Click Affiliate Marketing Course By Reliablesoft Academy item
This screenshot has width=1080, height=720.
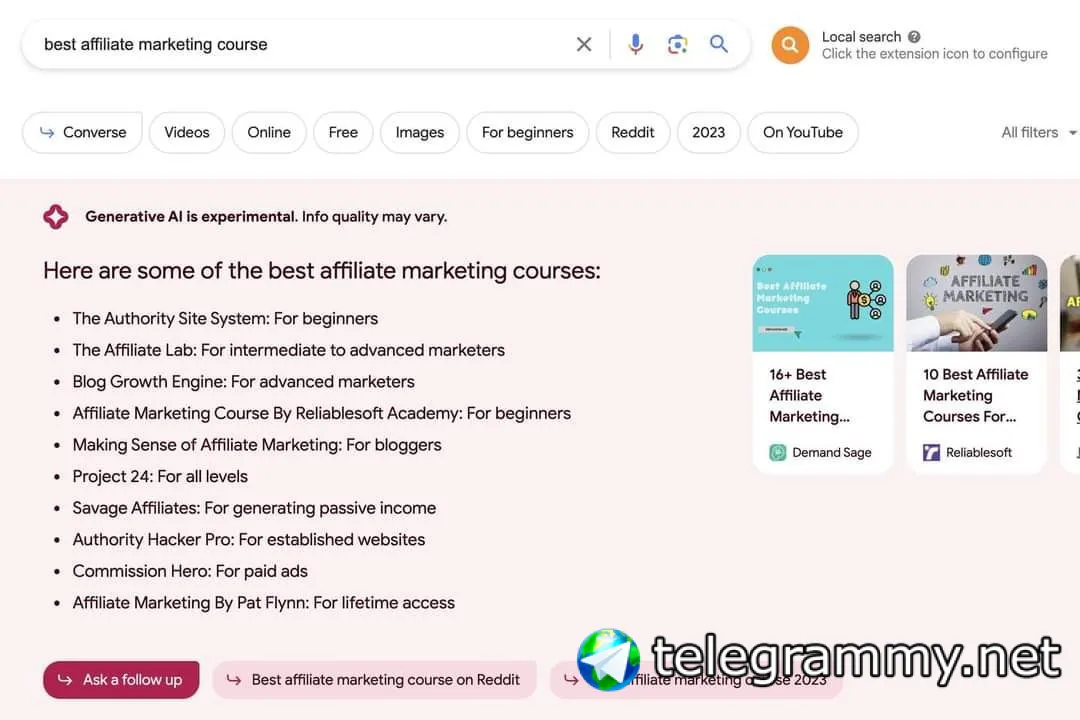point(322,413)
